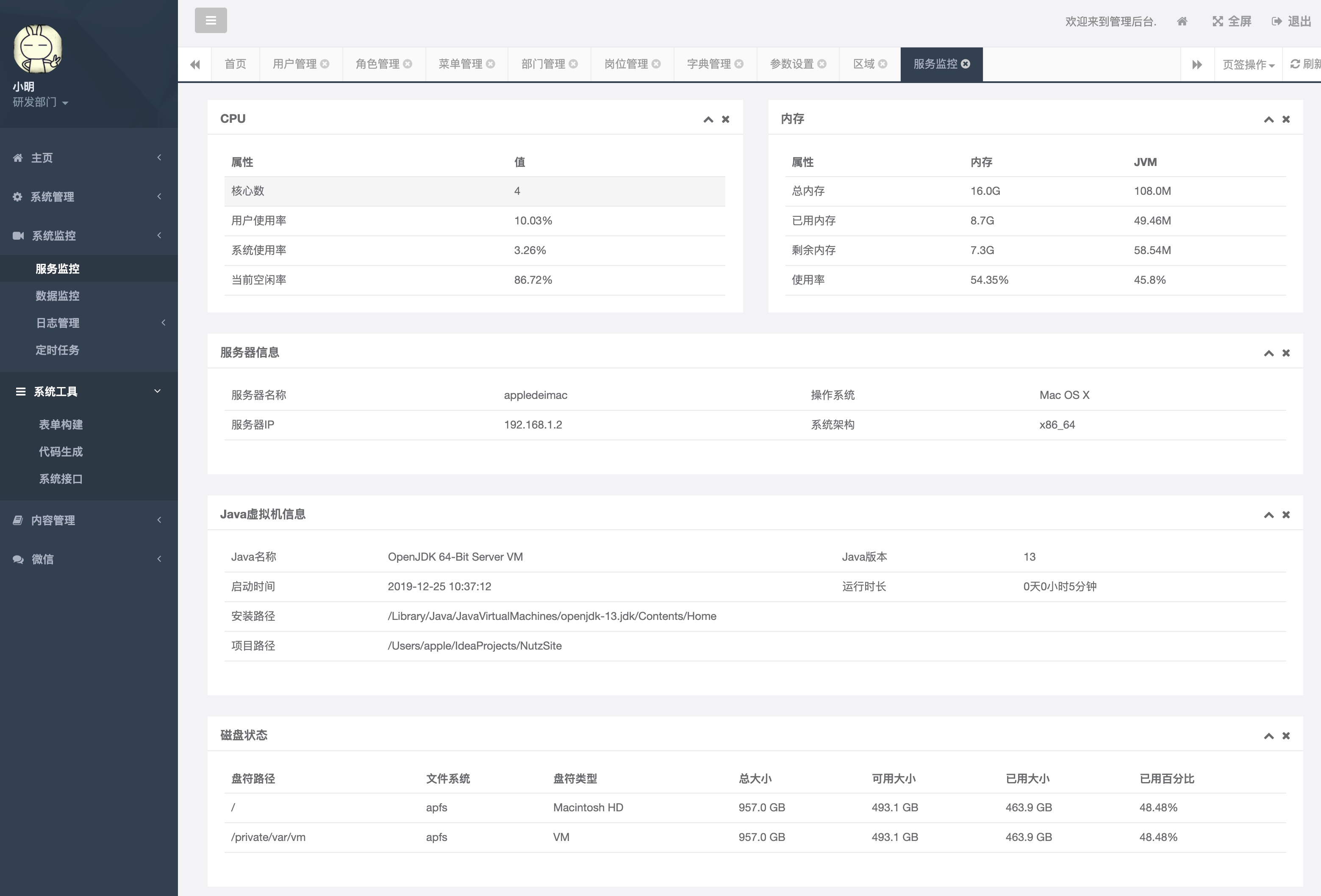Open 数据监控 in the sidebar
This screenshot has height=896, width=1321.
pyautogui.click(x=58, y=296)
